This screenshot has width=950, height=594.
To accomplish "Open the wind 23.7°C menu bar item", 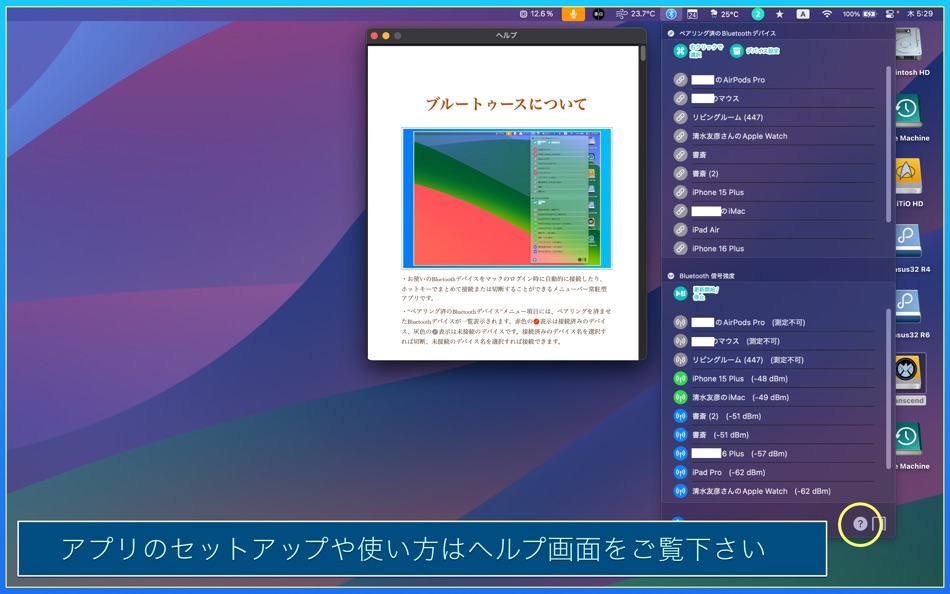I will [x=635, y=14].
